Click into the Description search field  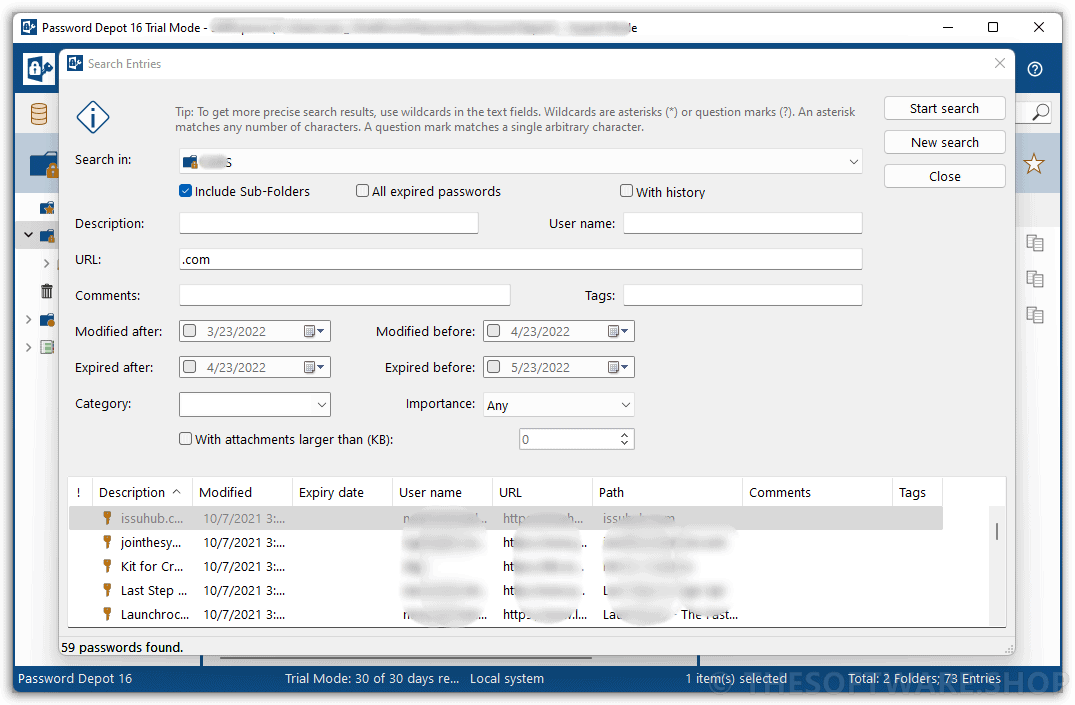click(x=328, y=223)
